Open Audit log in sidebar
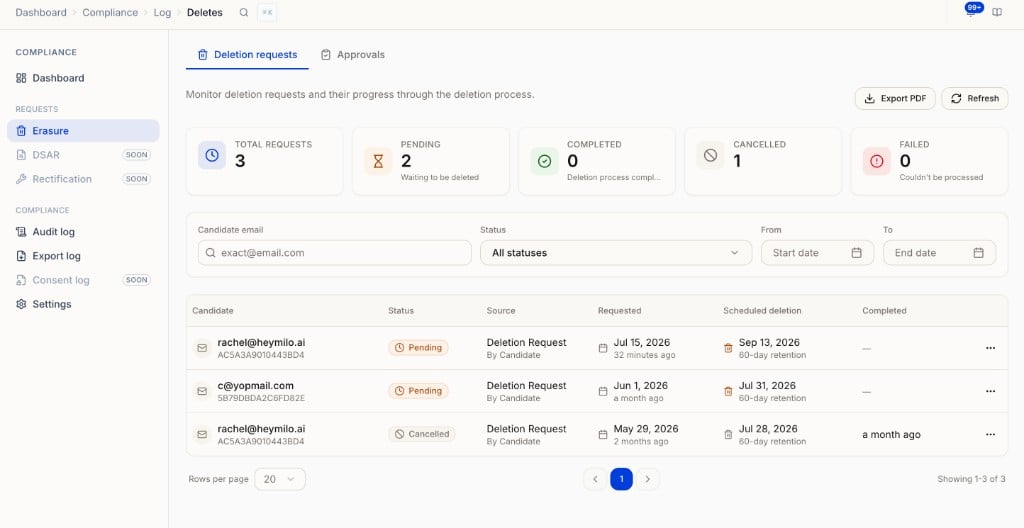 pos(83,232)
